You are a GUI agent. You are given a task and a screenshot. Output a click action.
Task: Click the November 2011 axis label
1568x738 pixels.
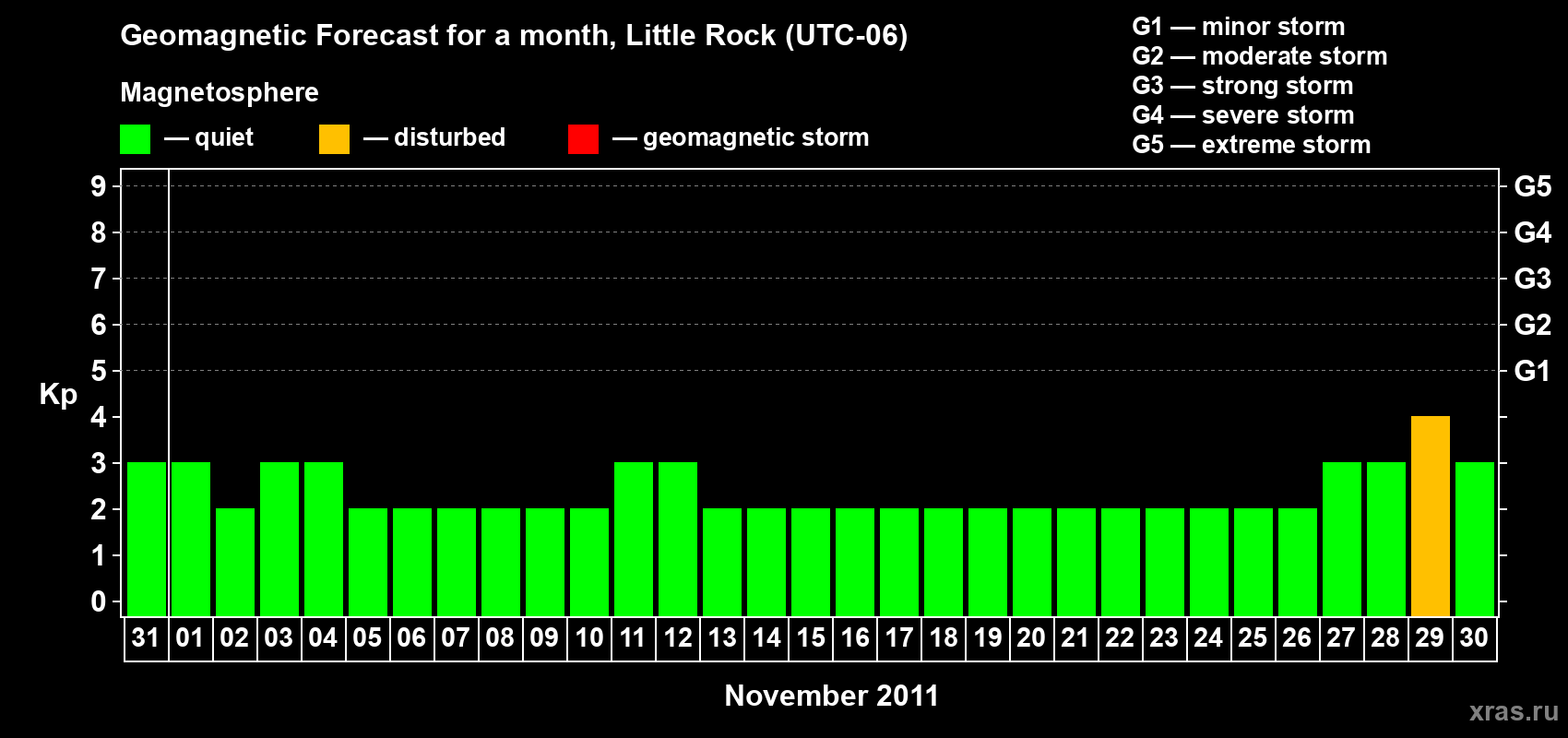(x=832, y=696)
